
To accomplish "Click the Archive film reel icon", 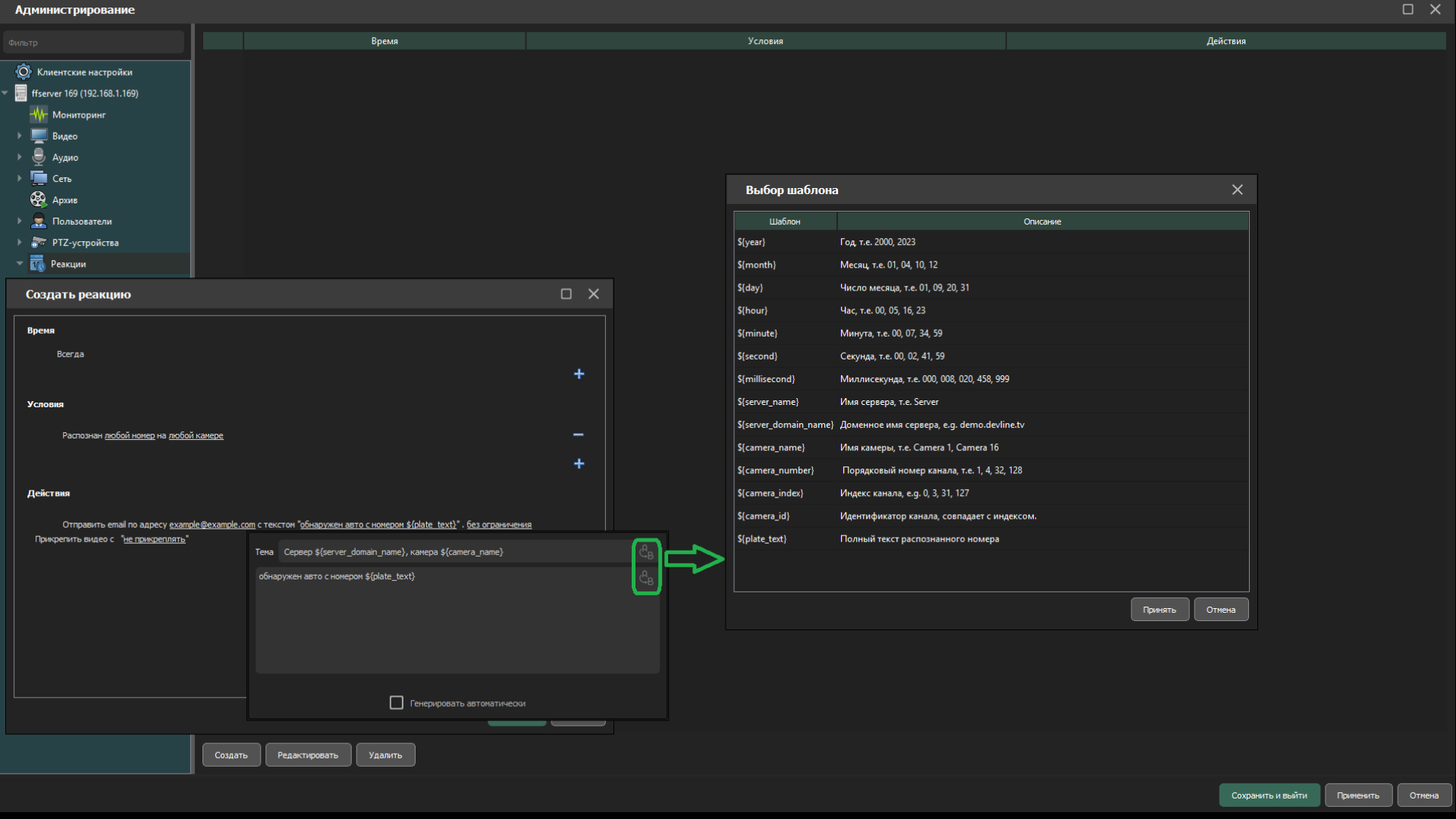I will (38, 199).
